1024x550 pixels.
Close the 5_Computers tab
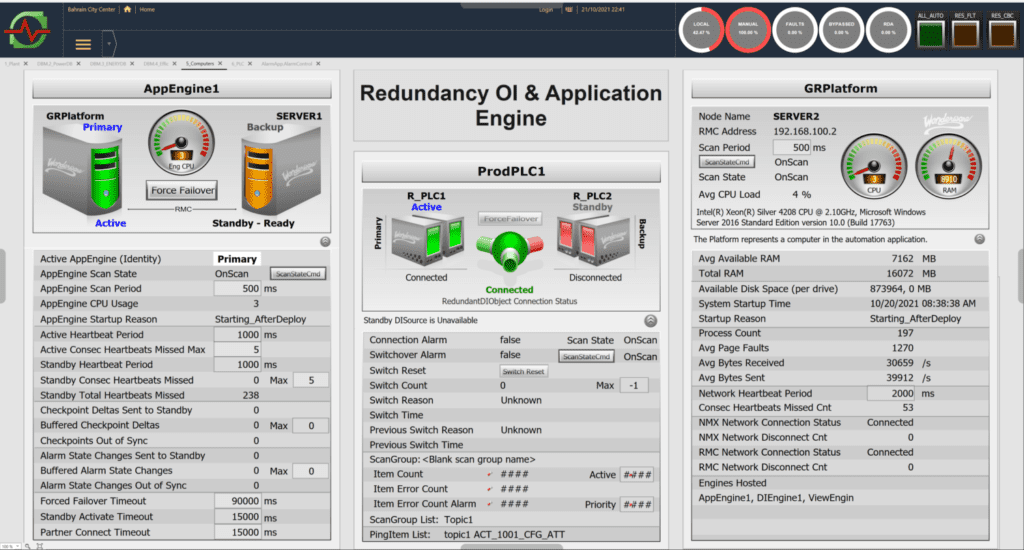(x=220, y=63)
